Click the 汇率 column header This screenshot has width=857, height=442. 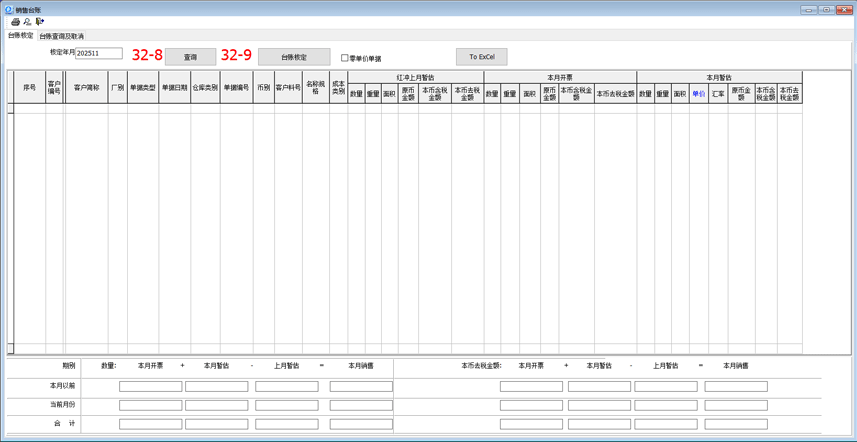coord(718,94)
